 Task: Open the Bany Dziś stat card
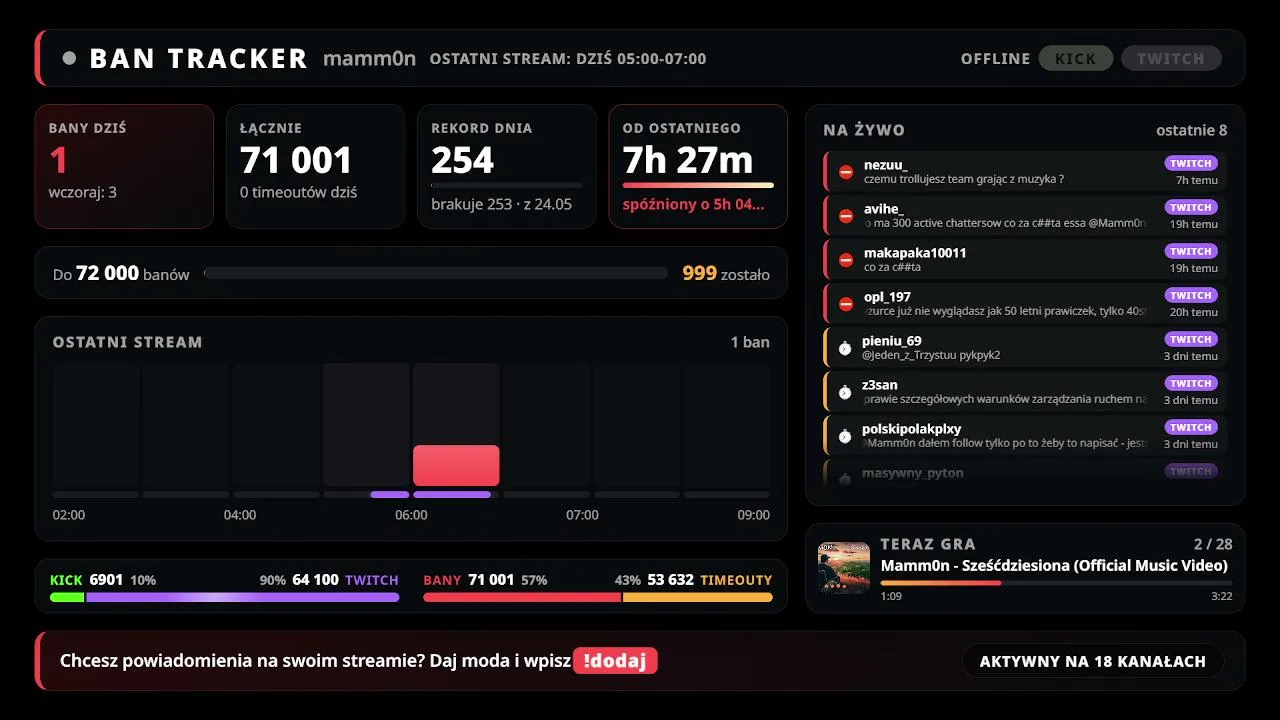(x=124, y=167)
